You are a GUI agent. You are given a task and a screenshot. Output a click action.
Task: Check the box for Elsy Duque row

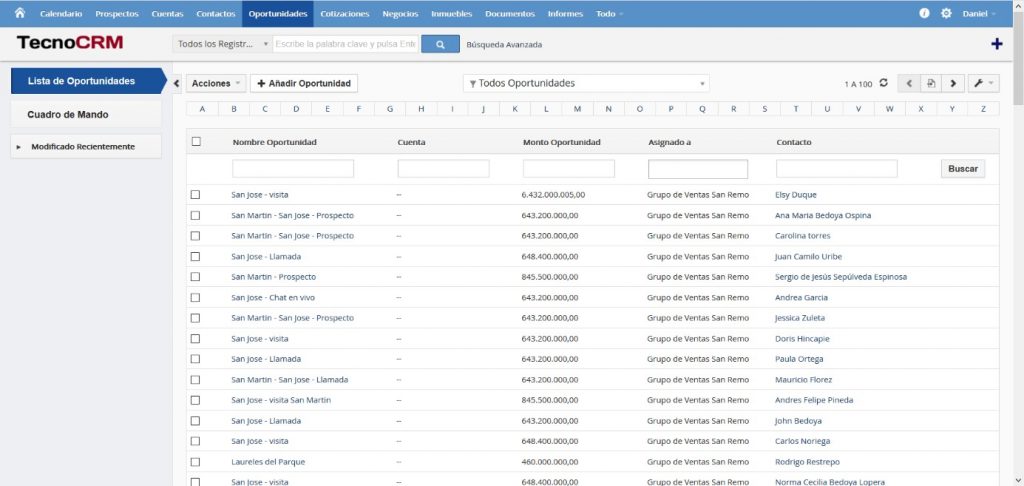[x=196, y=195]
